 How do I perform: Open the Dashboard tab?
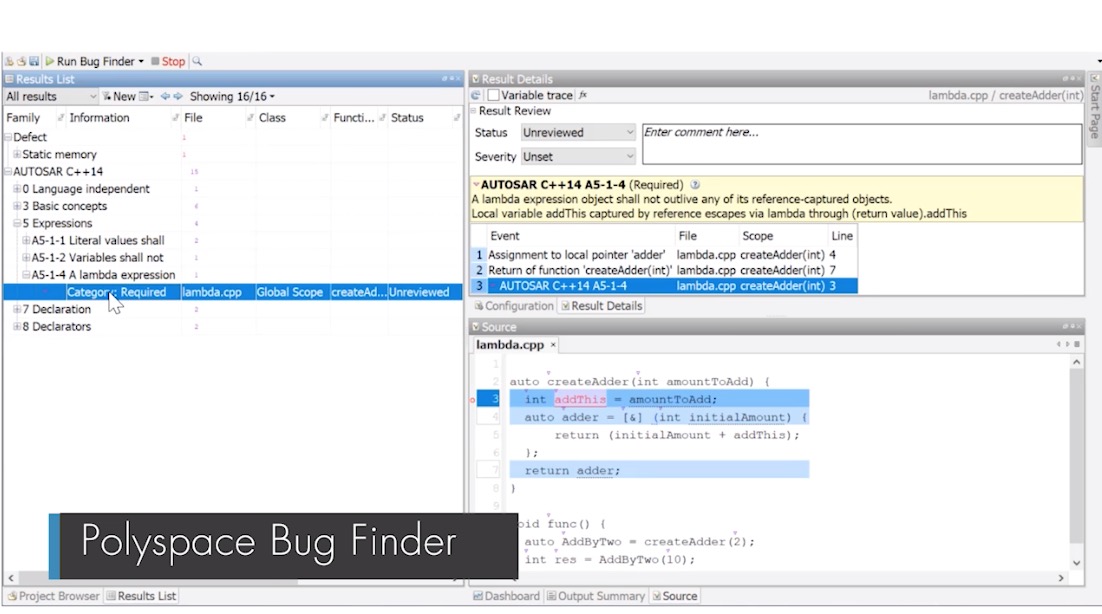(x=506, y=596)
